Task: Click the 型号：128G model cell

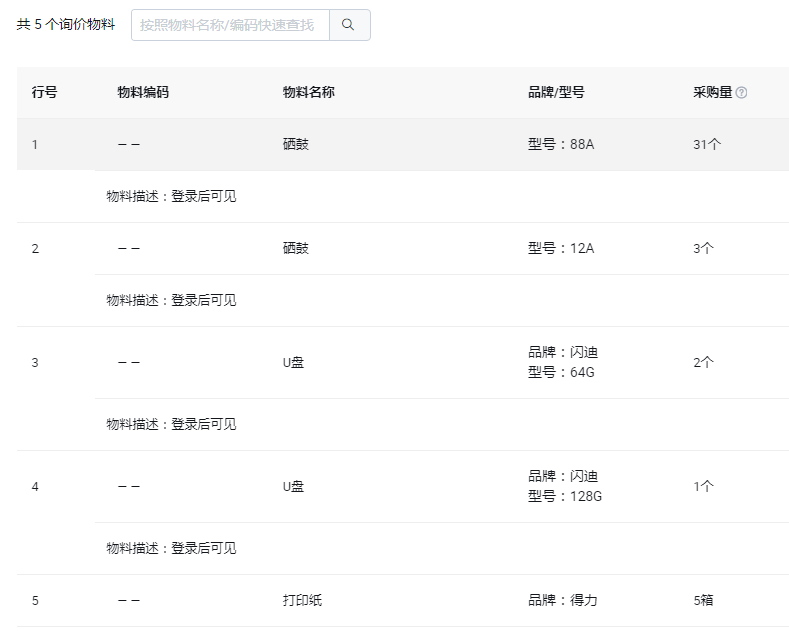Action: (x=565, y=497)
